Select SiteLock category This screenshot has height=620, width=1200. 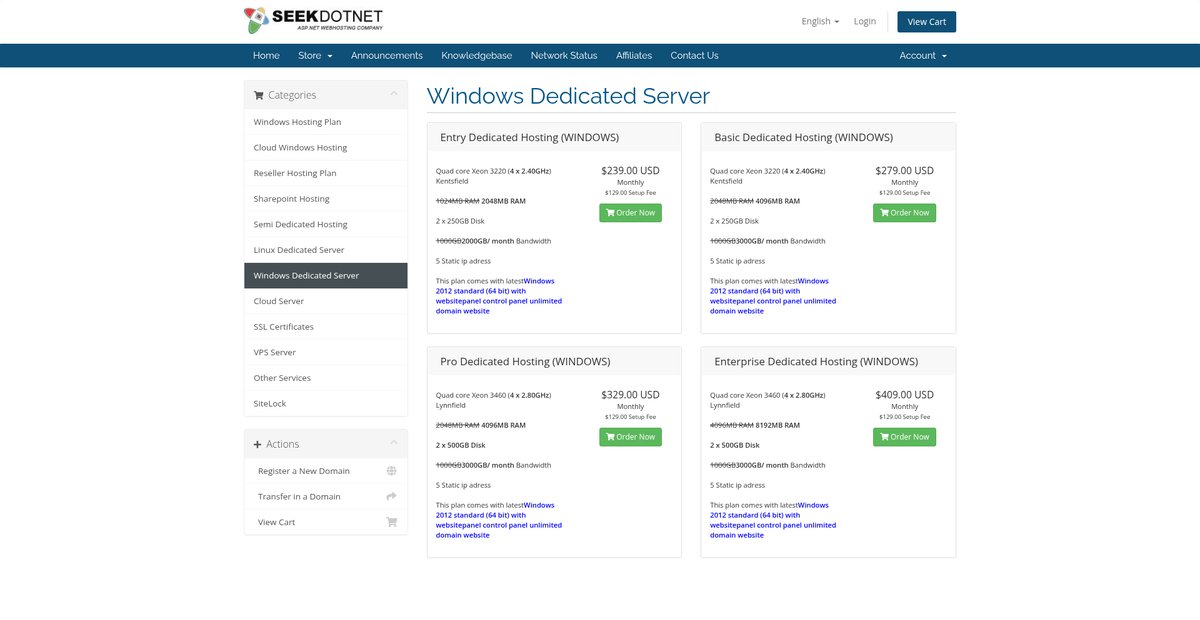click(x=326, y=404)
